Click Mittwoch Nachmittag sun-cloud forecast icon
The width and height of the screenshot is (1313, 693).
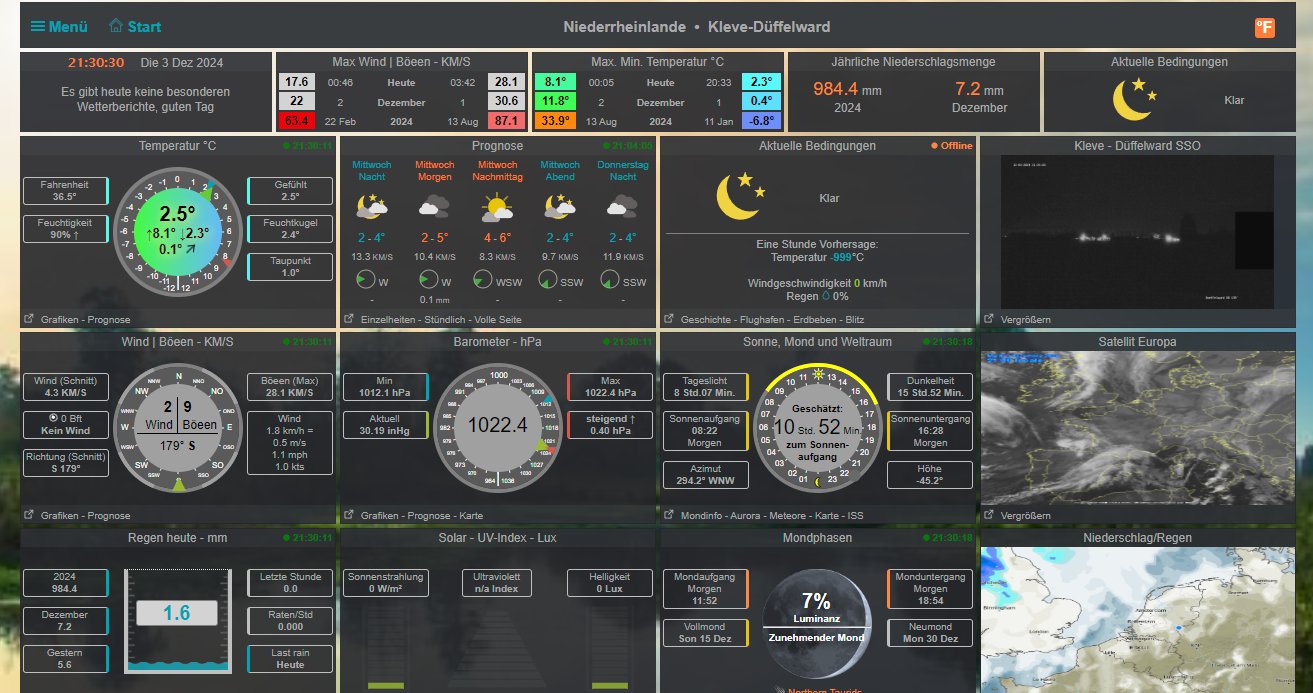point(497,207)
